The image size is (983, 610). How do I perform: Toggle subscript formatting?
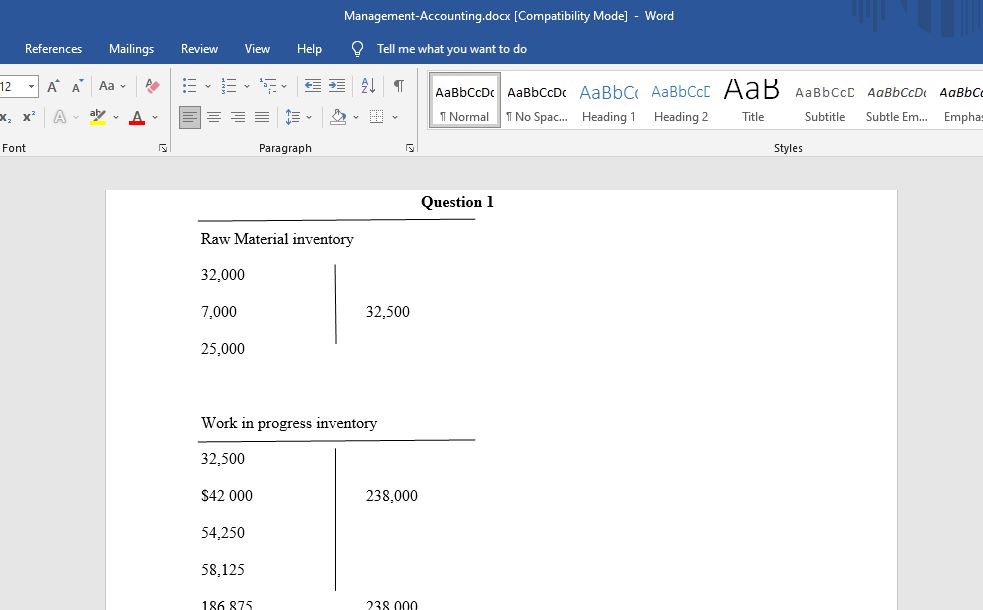coord(6,117)
